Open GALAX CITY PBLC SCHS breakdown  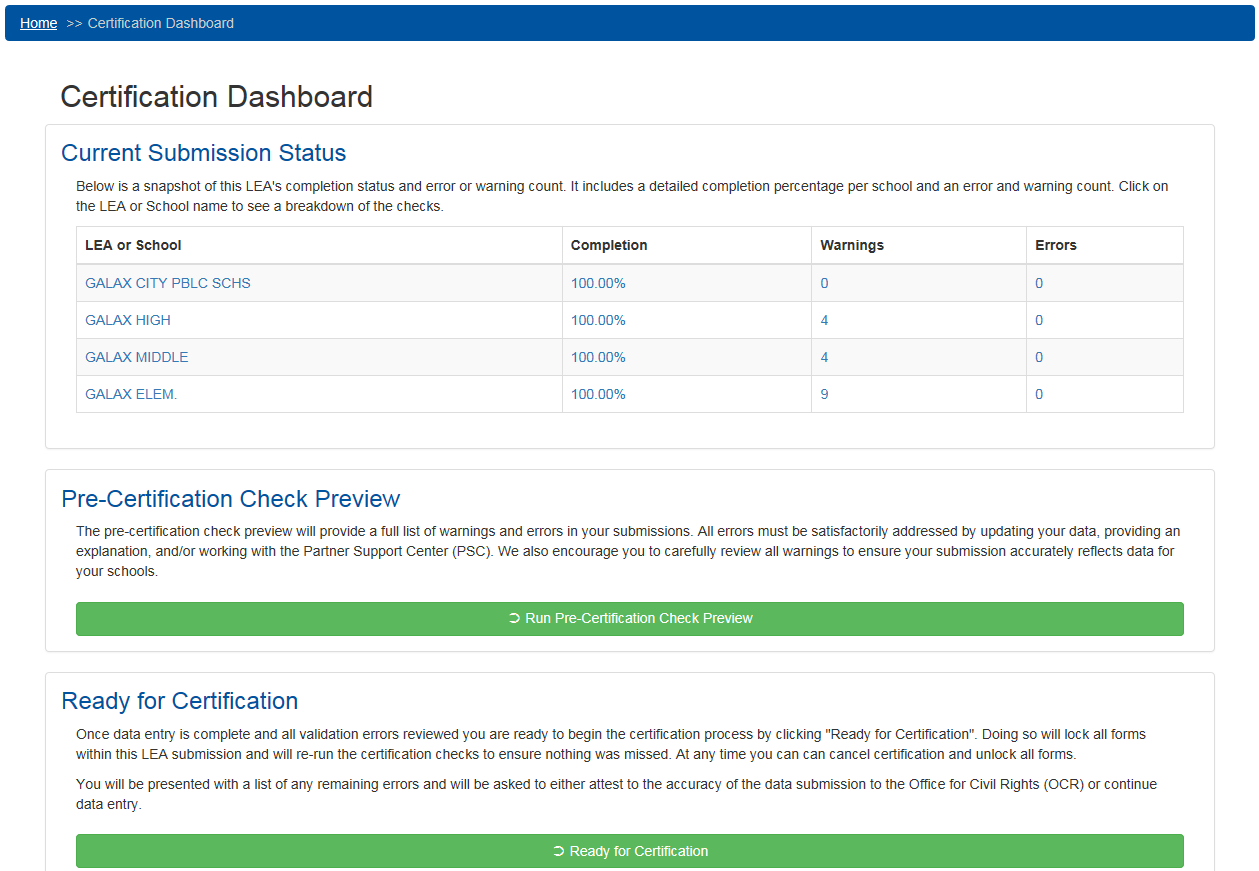pyautogui.click(x=168, y=283)
